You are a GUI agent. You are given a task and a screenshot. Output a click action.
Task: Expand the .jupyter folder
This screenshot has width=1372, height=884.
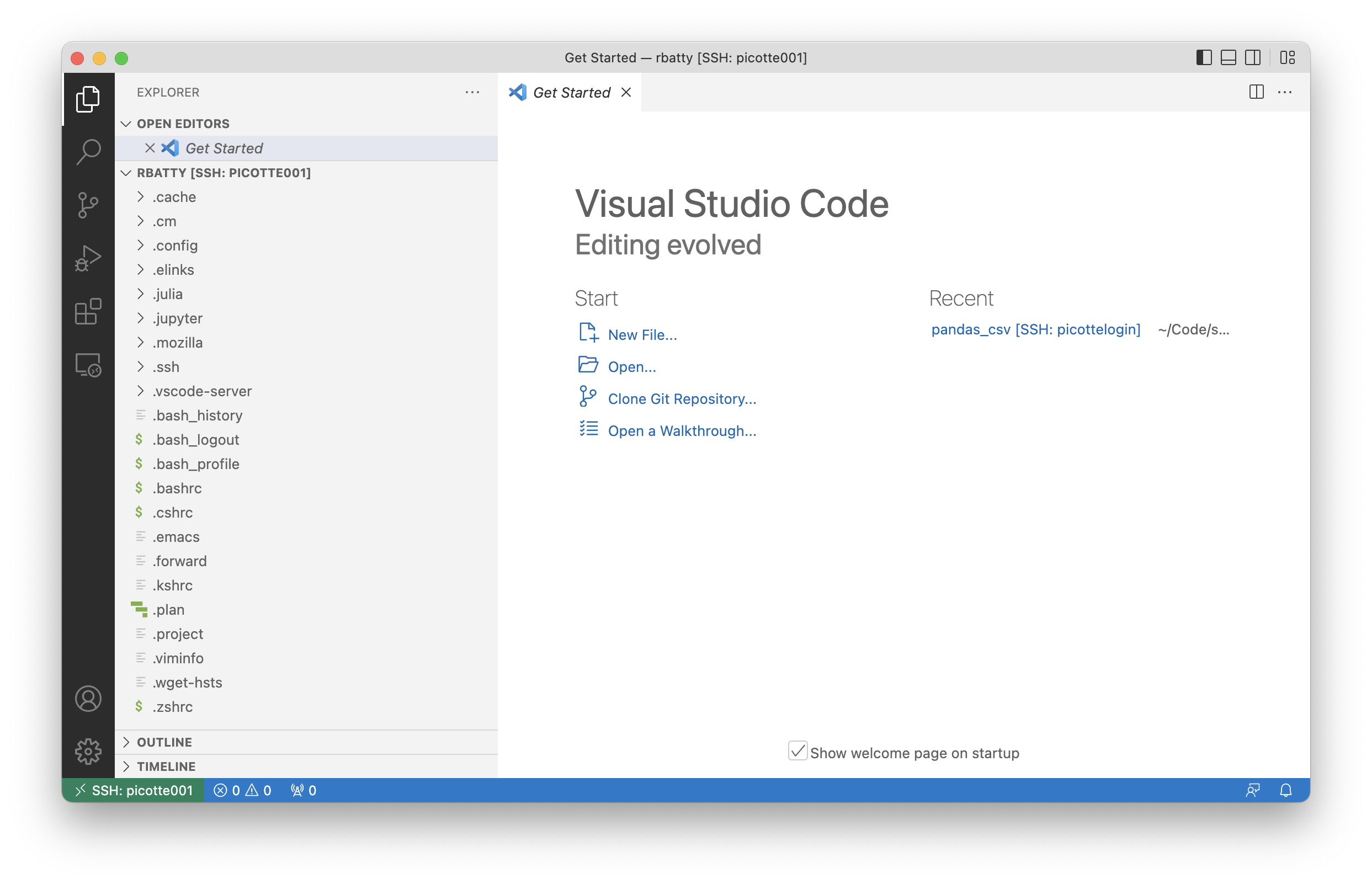[x=306, y=318]
